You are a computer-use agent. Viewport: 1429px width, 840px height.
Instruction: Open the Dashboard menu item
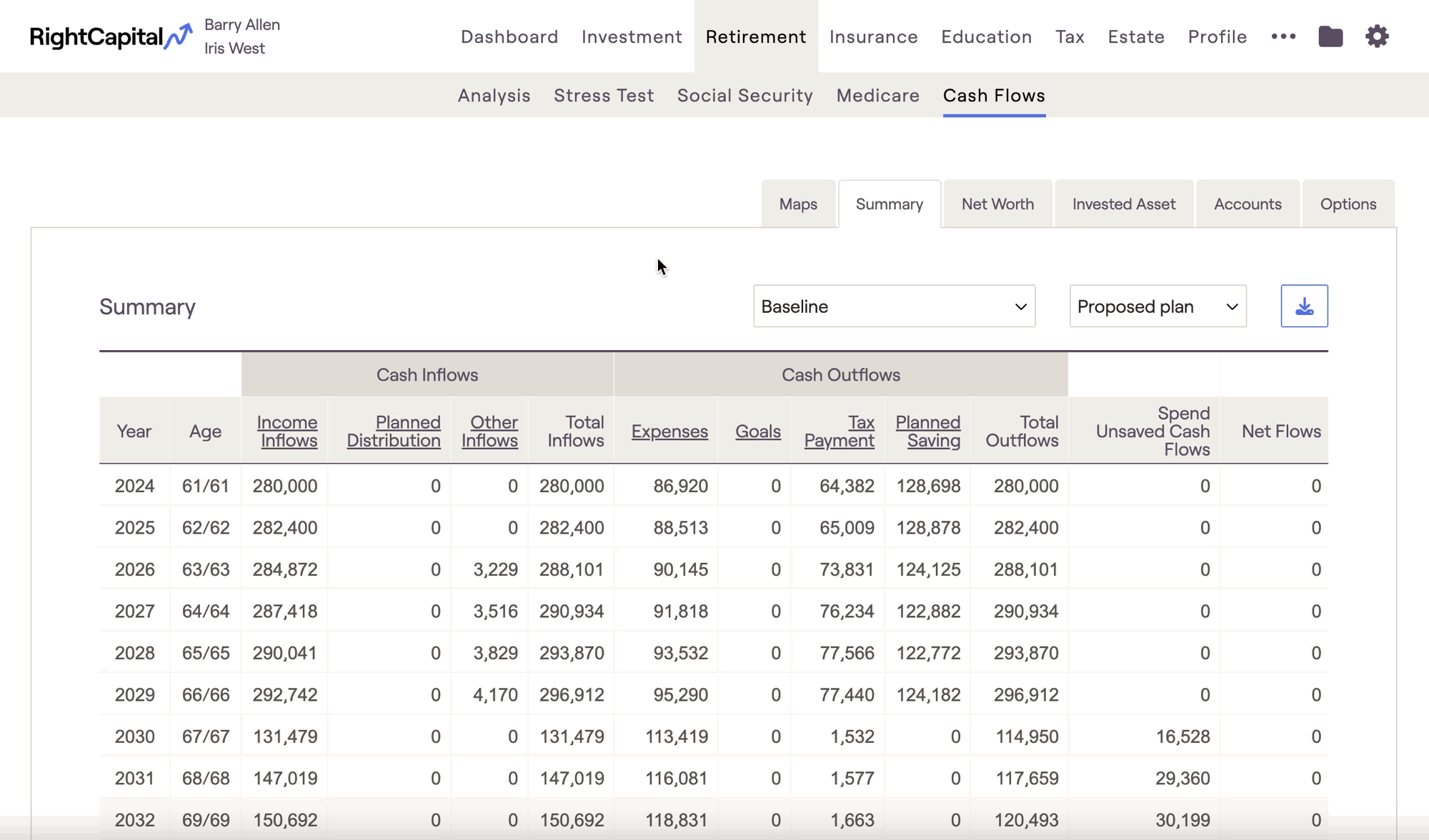point(509,36)
